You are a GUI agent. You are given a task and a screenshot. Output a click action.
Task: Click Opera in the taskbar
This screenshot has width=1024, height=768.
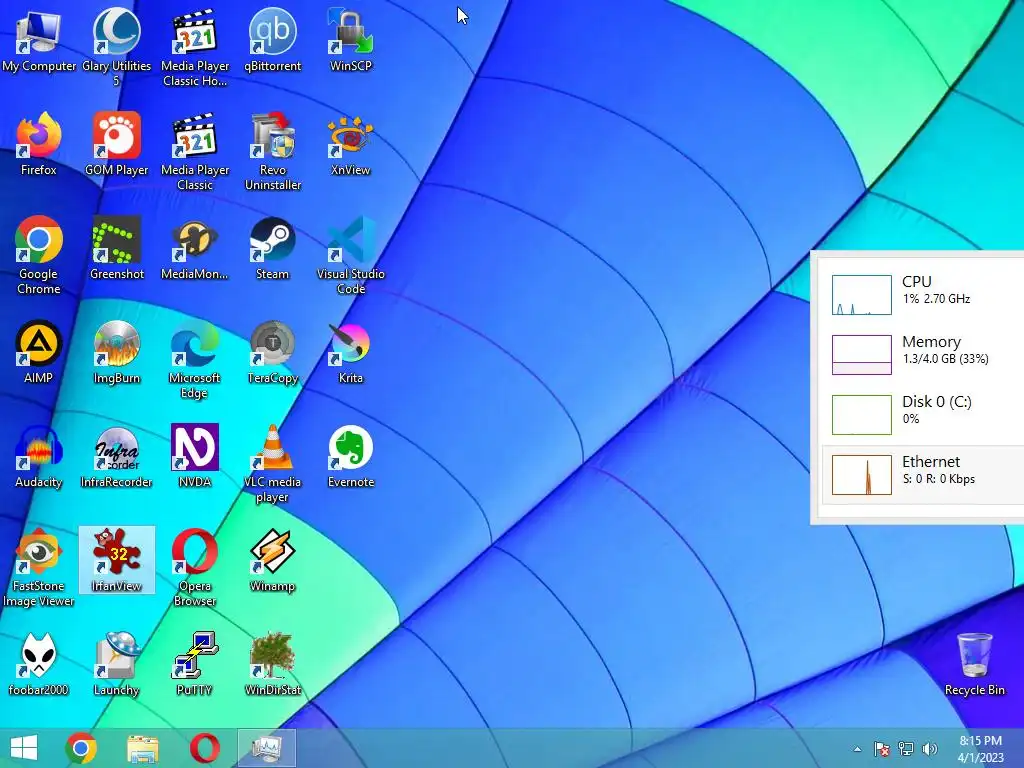click(204, 748)
